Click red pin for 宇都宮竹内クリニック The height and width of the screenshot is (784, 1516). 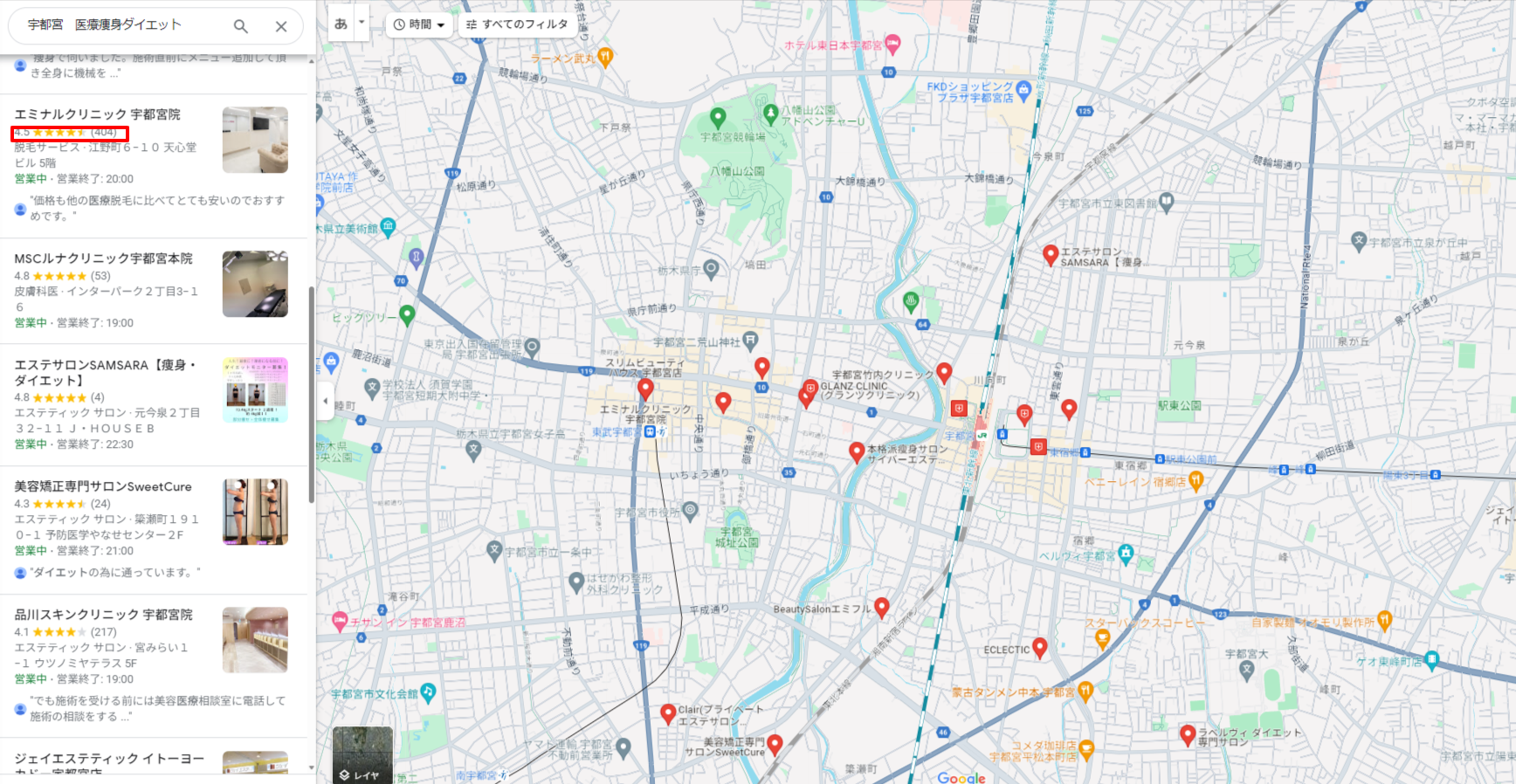(x=944, y=374)
